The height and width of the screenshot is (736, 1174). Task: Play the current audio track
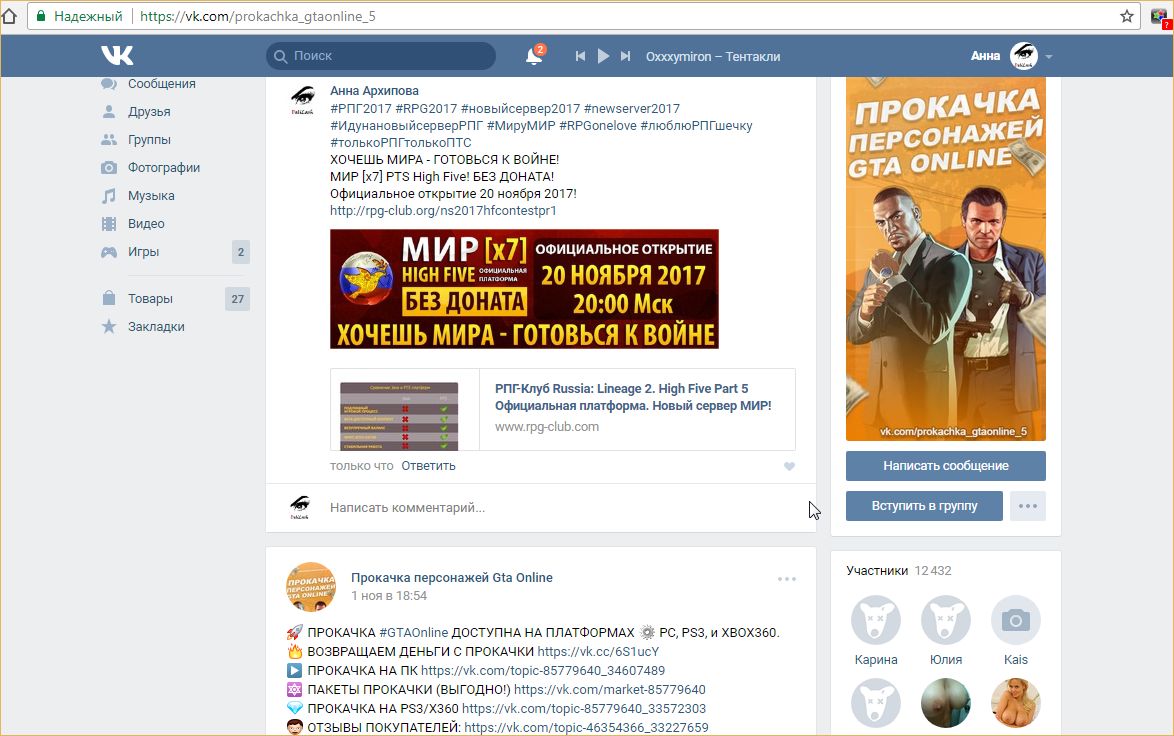603,56
